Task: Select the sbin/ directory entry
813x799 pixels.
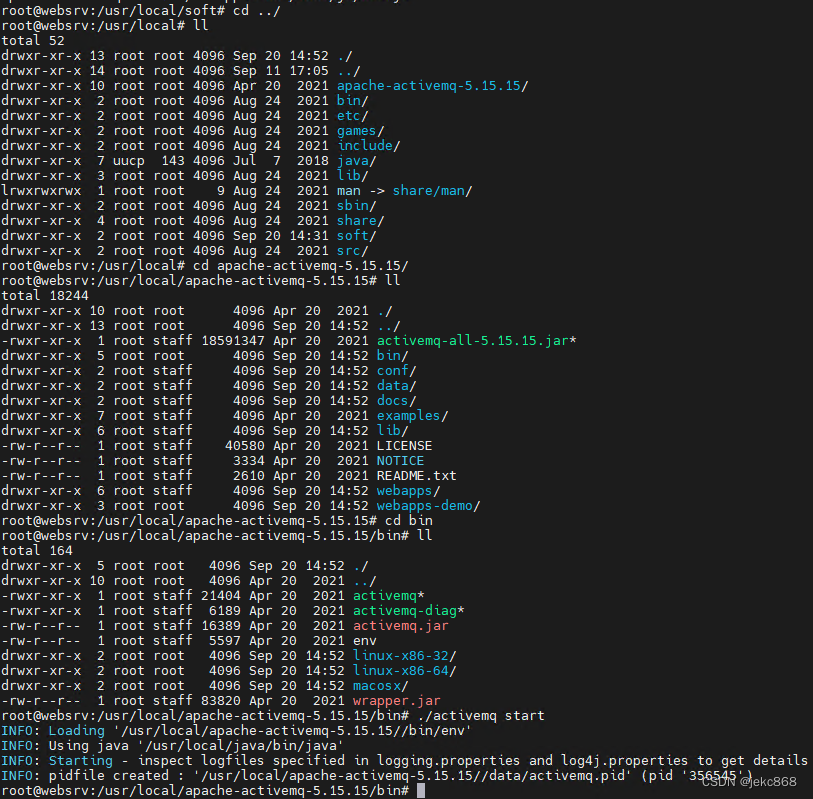Action: [x=356, y=206]
